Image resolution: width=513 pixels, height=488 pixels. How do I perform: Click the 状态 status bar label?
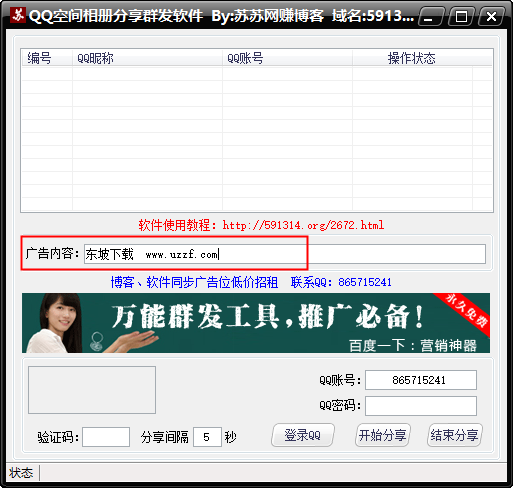click(x=21, y=473)
